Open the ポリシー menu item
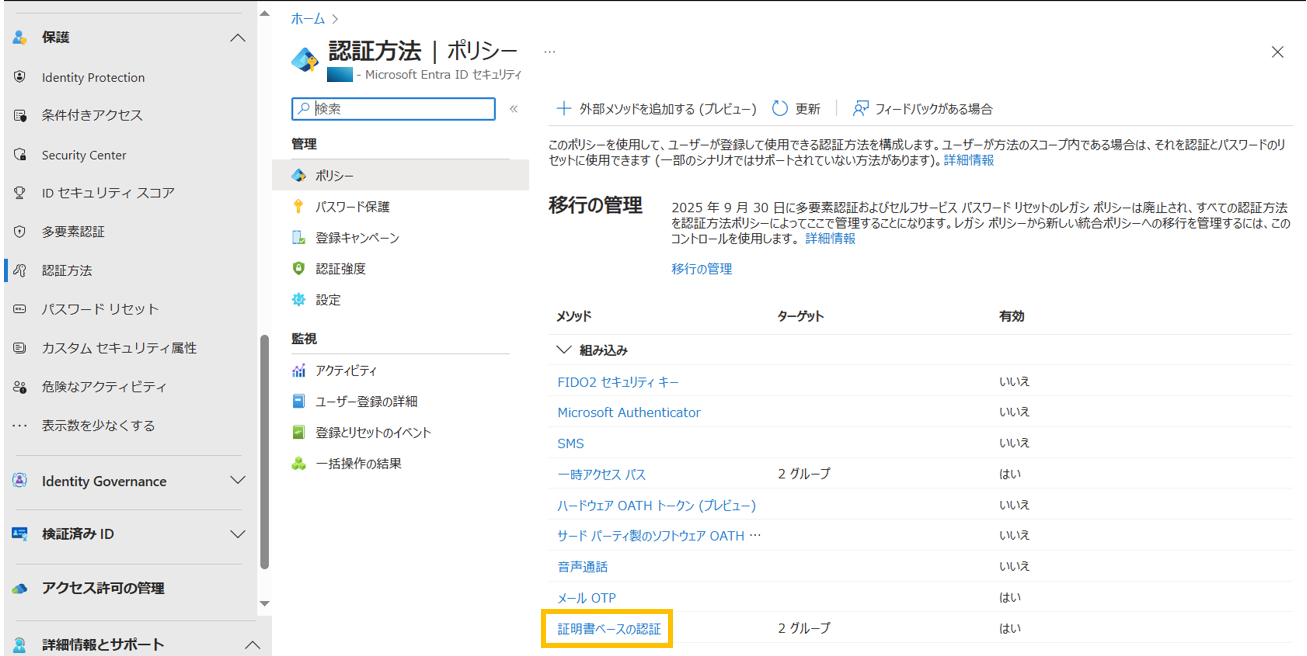This screenshot has height=656, width=1307. pyautogui.click(x=401, y=175)
